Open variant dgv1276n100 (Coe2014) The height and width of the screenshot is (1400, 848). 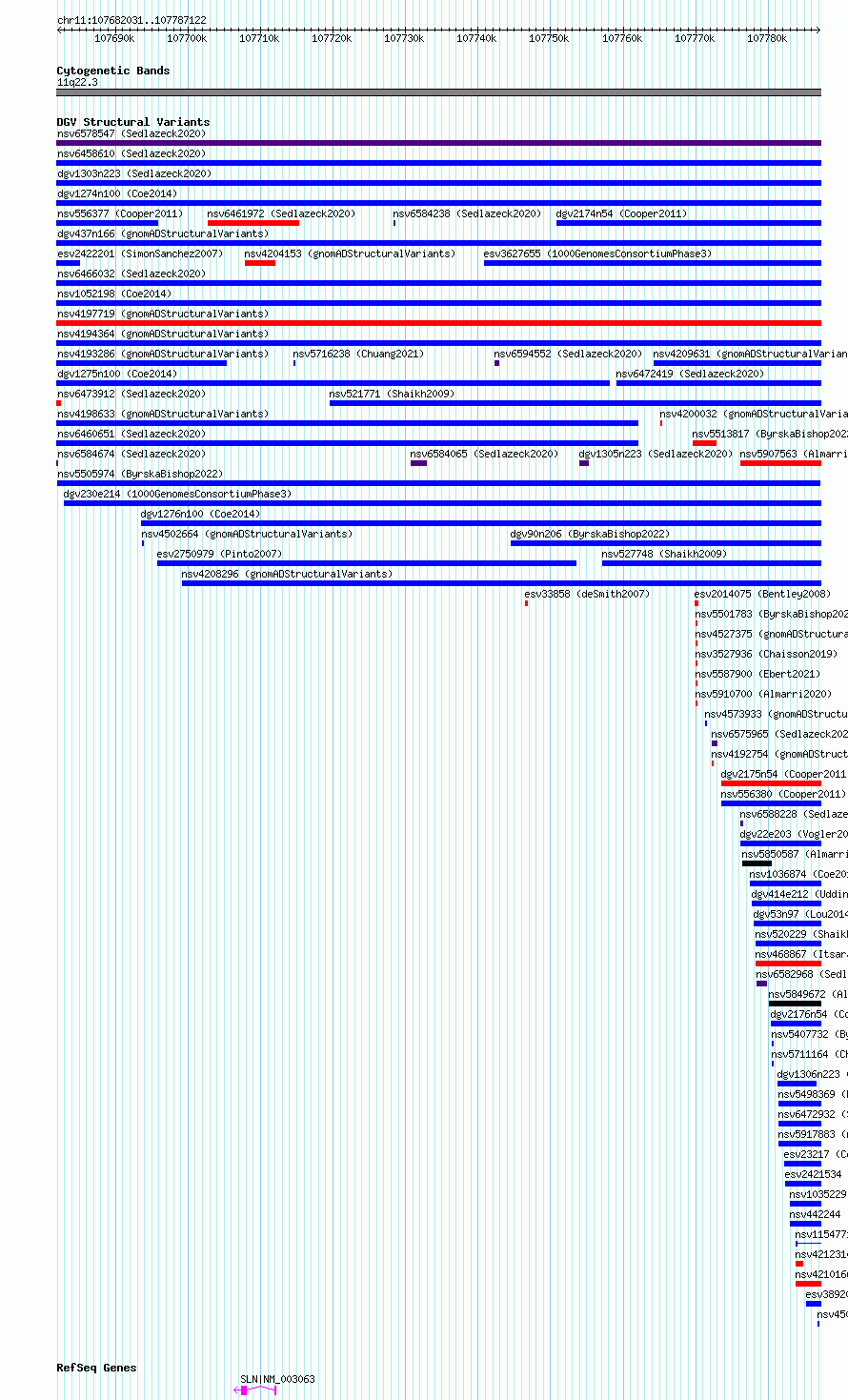[200, 514]
